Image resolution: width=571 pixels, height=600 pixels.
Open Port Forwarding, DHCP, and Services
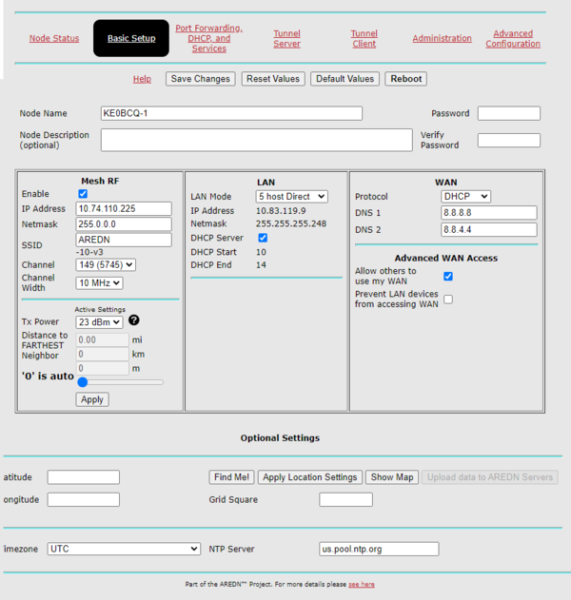[x=209, y=38]
